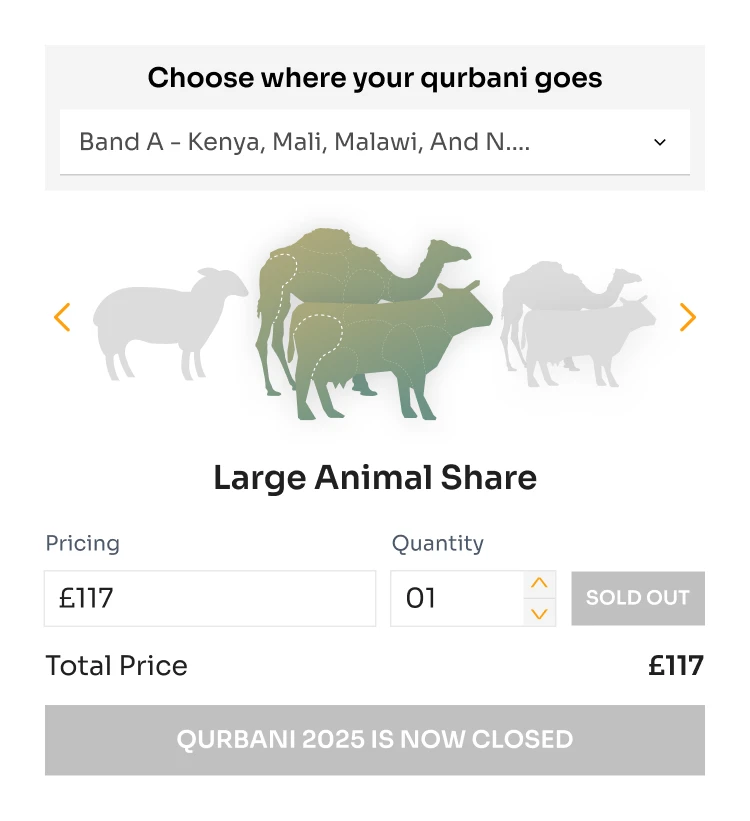Increase quantity with the up arrow
750x821 pixels.
tap(540, 584)
